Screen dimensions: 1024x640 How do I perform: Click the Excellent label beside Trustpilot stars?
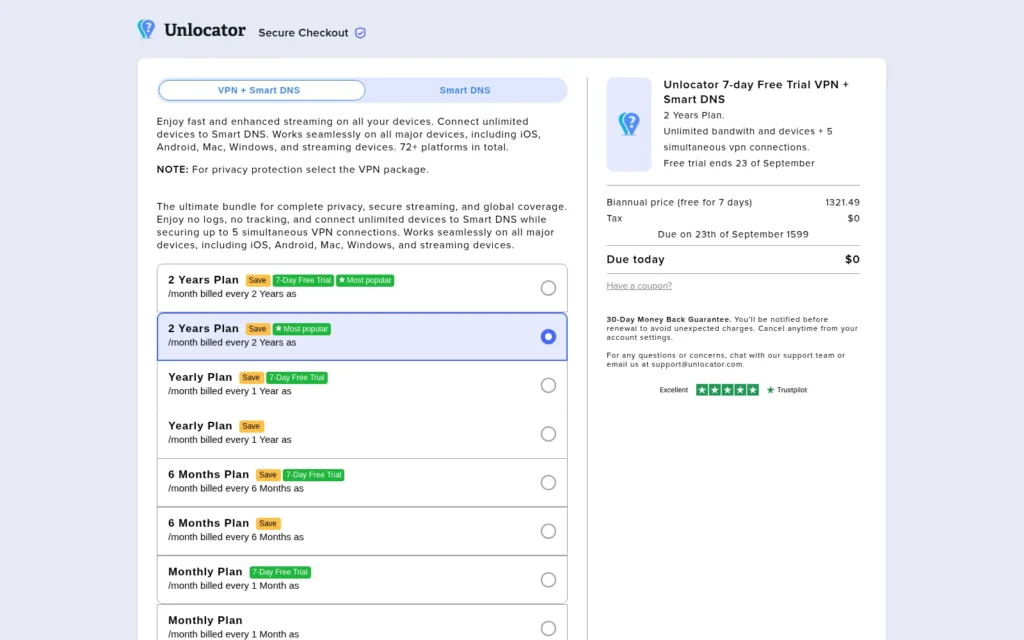[673, 390]
